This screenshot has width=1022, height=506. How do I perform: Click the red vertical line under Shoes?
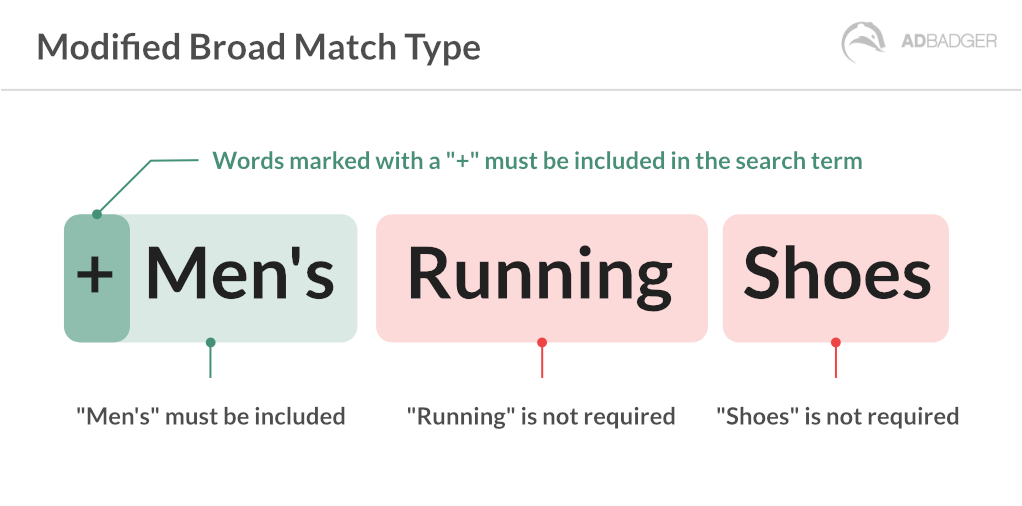835,363
